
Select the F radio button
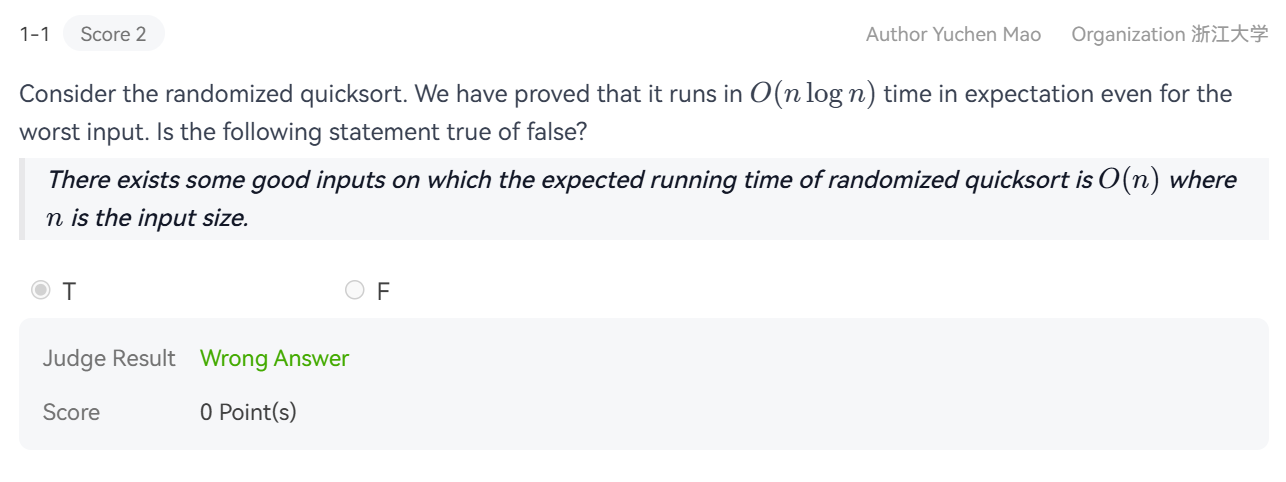[x=354, y=291]
